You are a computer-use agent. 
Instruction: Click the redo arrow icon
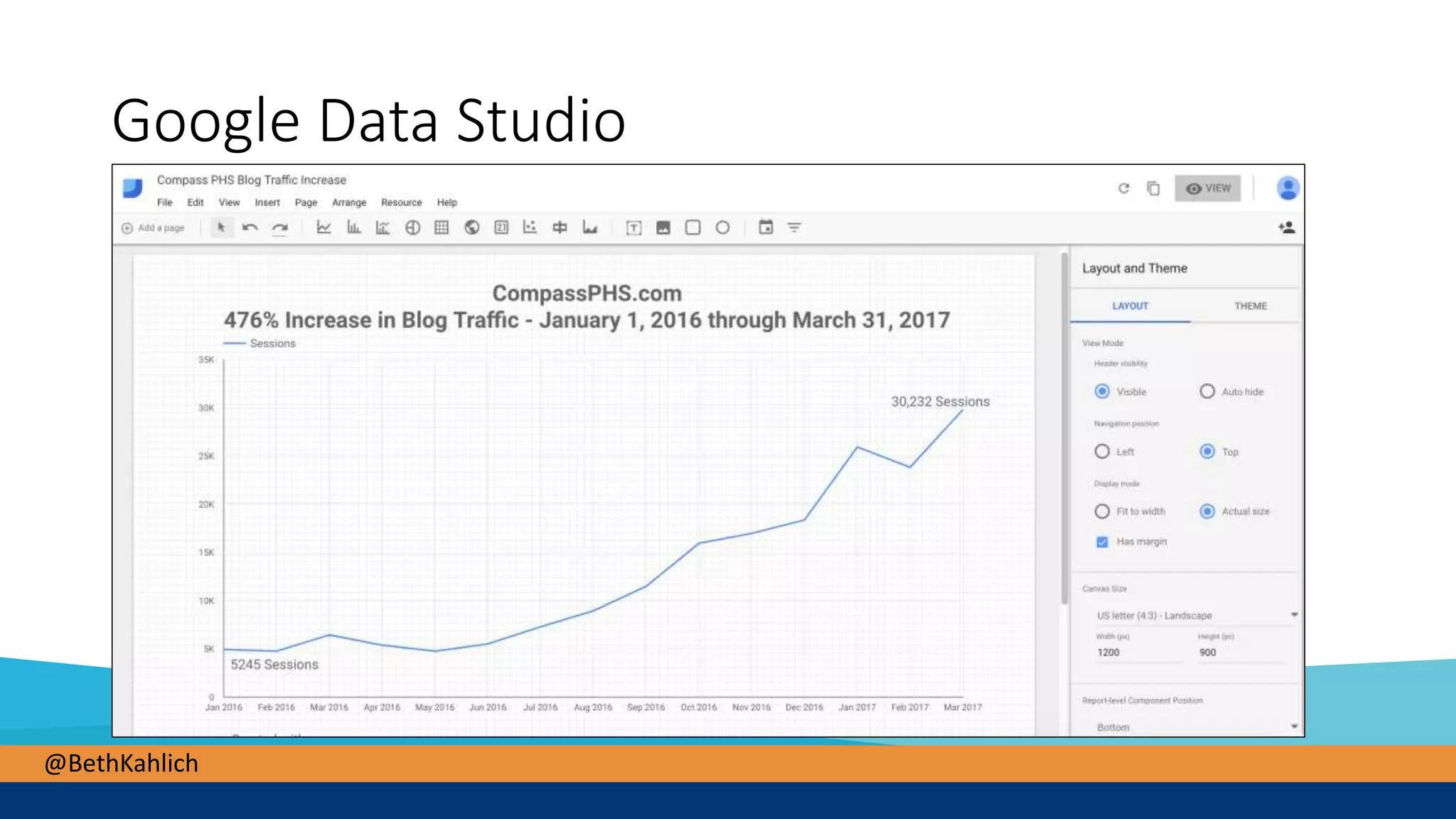coord(280,227)
